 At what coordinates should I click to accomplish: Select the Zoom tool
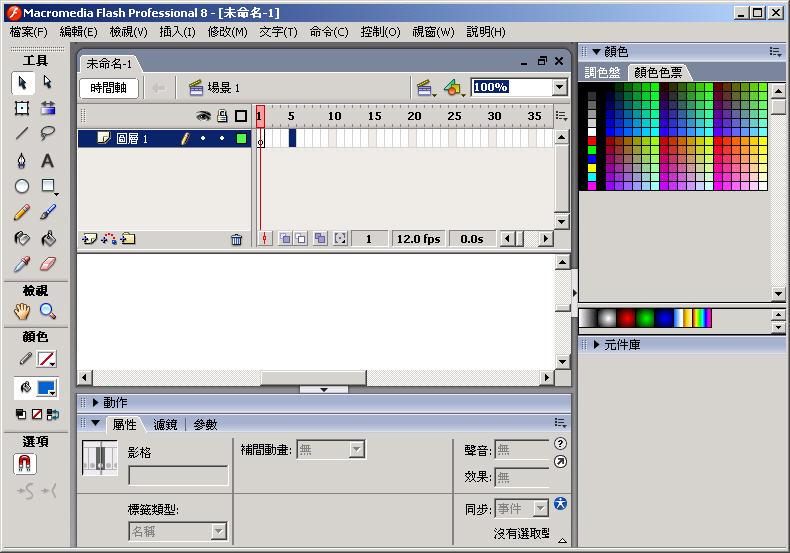click(47, 311)
